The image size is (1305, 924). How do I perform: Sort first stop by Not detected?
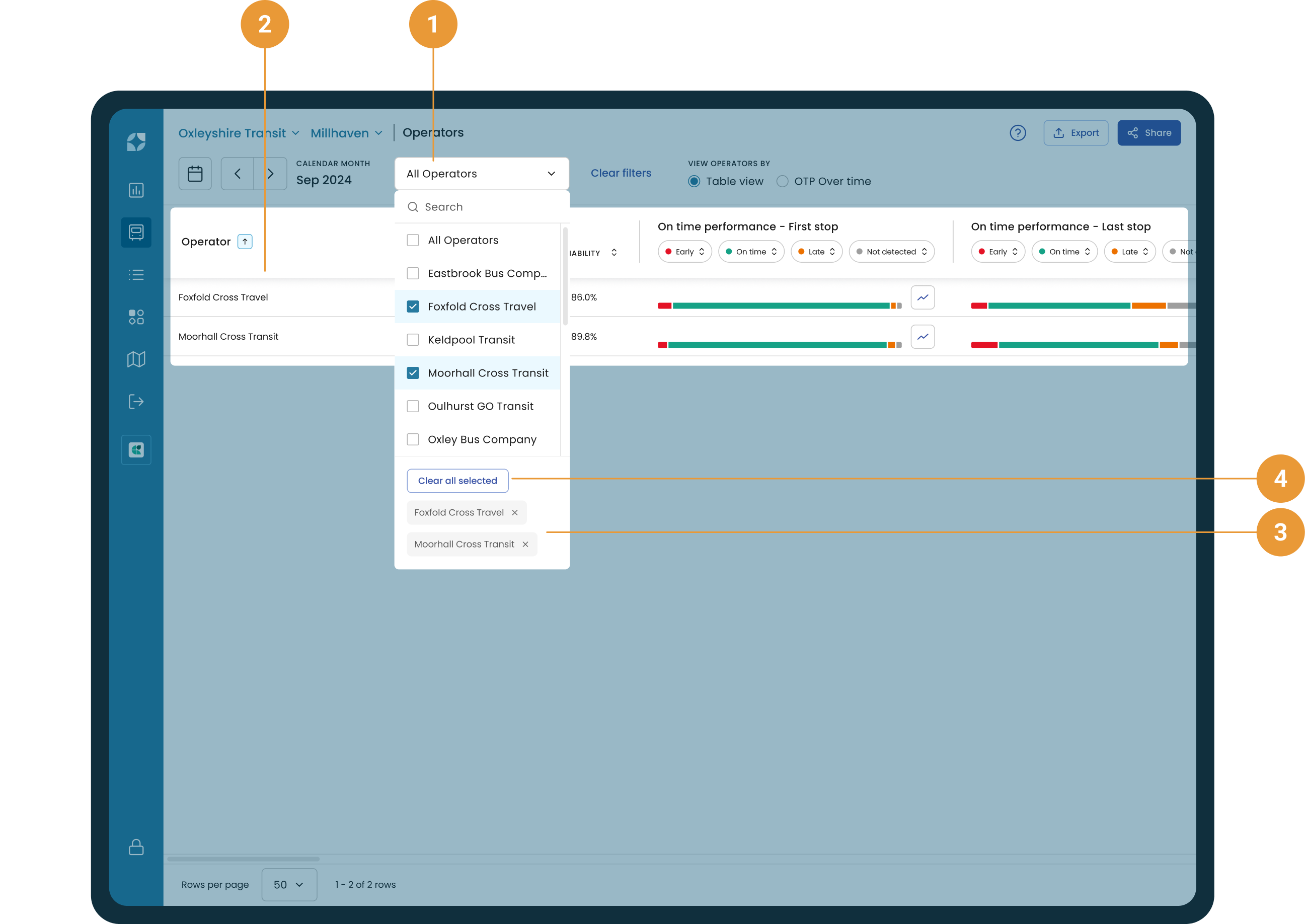pos(891,252)
